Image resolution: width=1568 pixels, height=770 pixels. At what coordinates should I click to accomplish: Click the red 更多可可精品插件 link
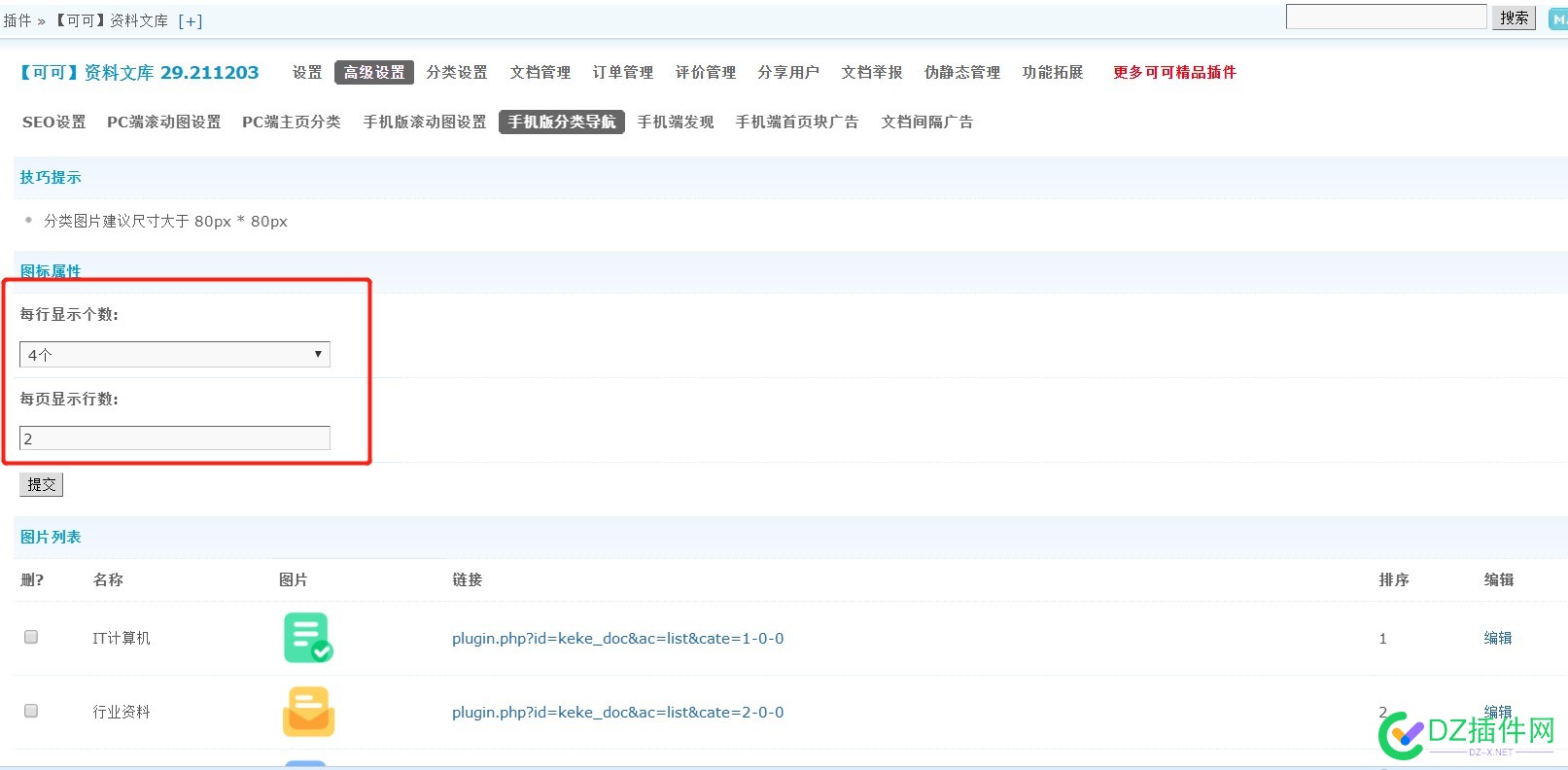[x=1174, y=73]
